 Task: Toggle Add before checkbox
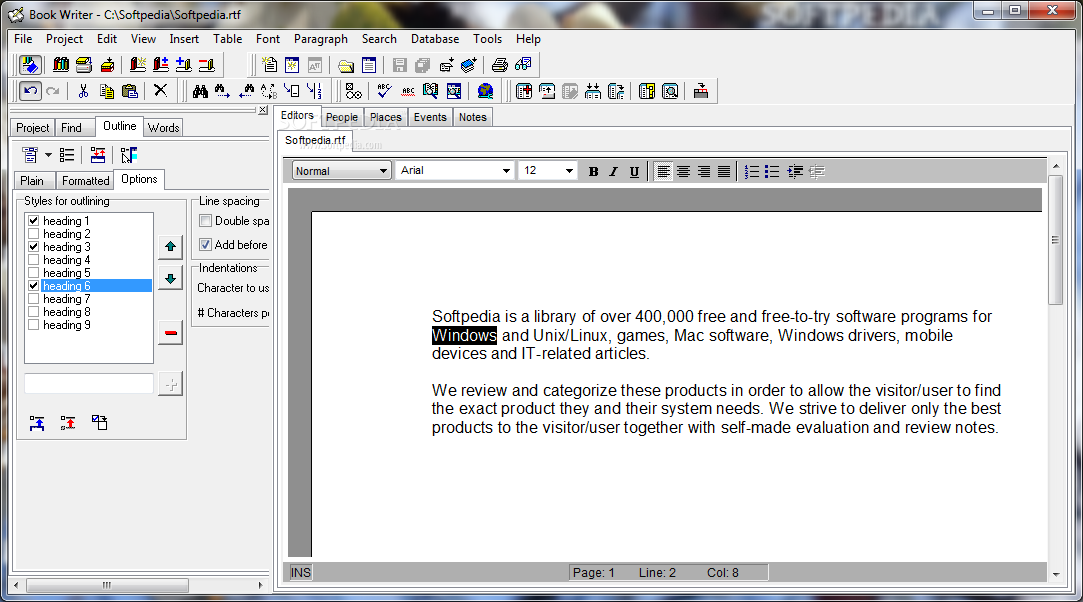pyautogui.click(x=205, y=244)
